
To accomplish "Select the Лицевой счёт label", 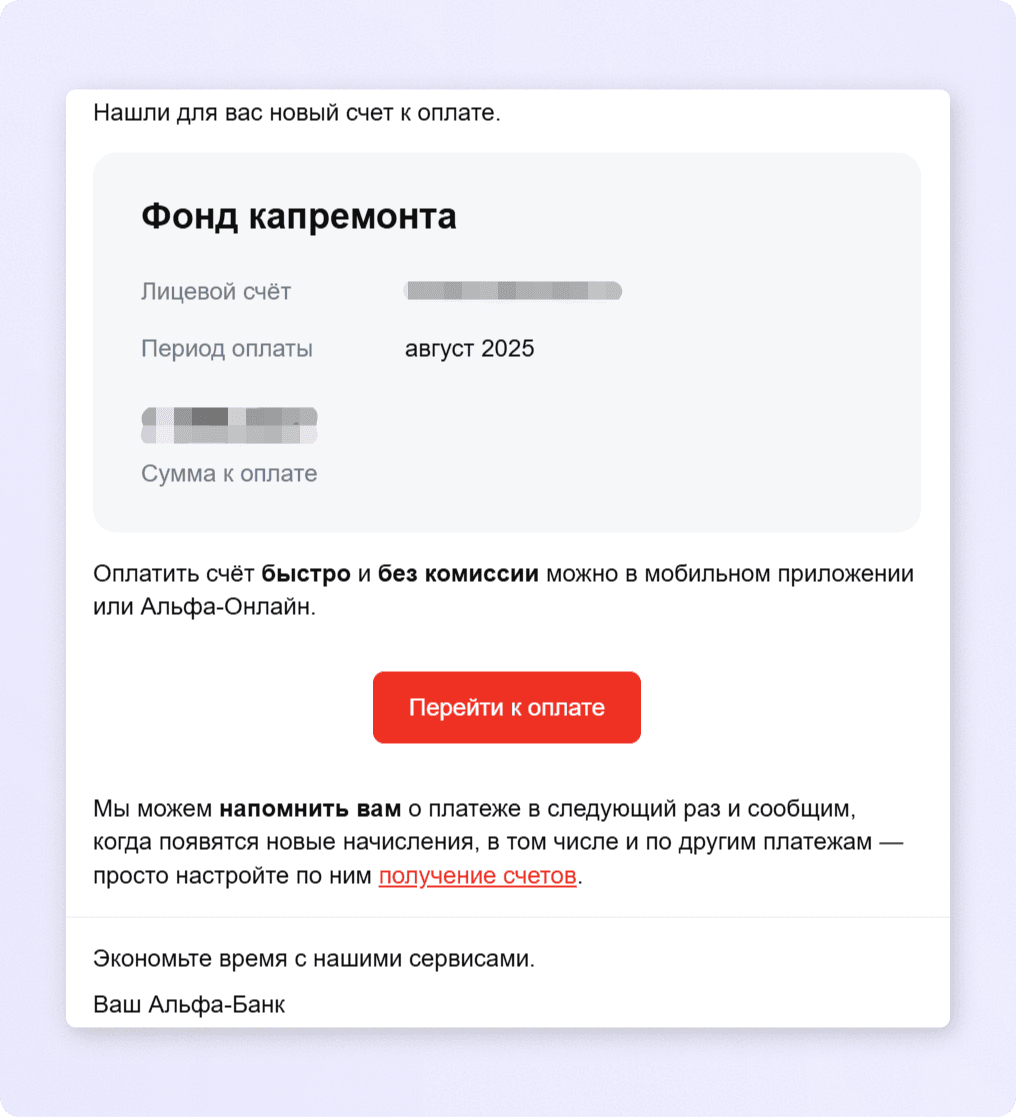I will click(216, 292).
